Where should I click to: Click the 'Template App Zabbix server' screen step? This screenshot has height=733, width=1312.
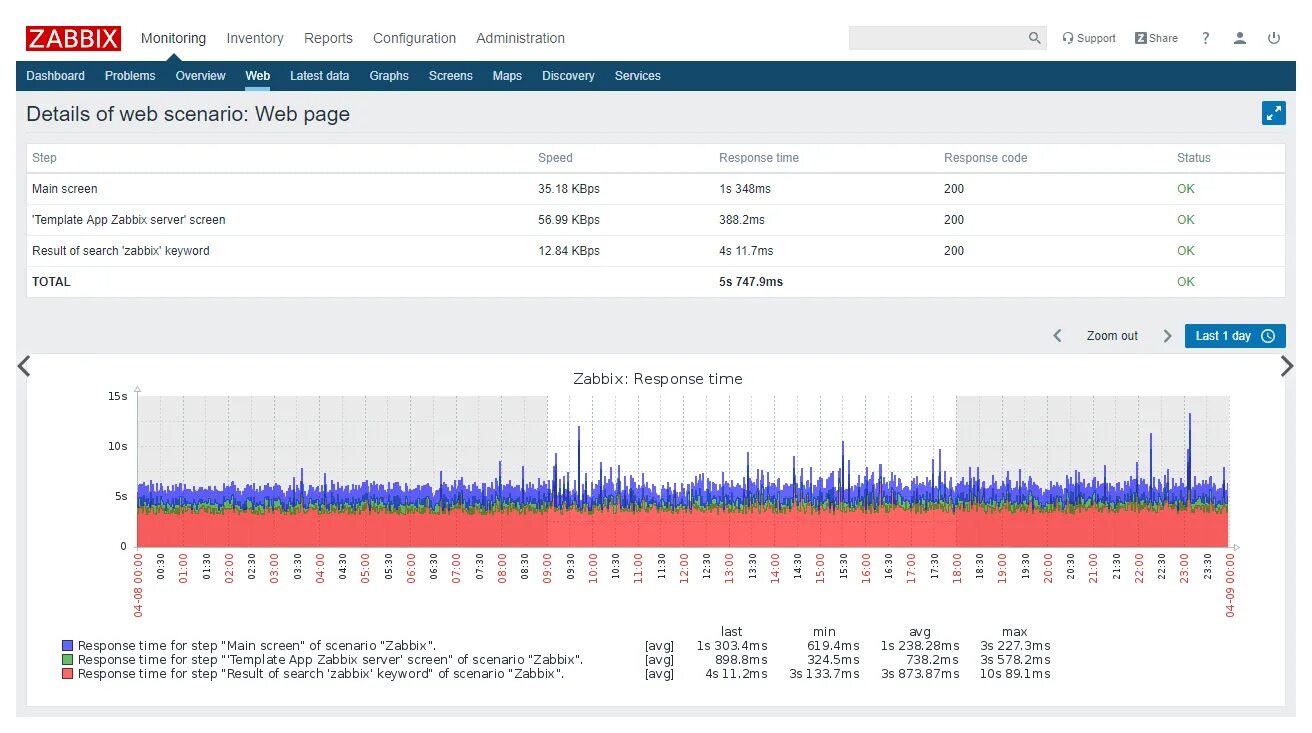[x=129, y=220]
